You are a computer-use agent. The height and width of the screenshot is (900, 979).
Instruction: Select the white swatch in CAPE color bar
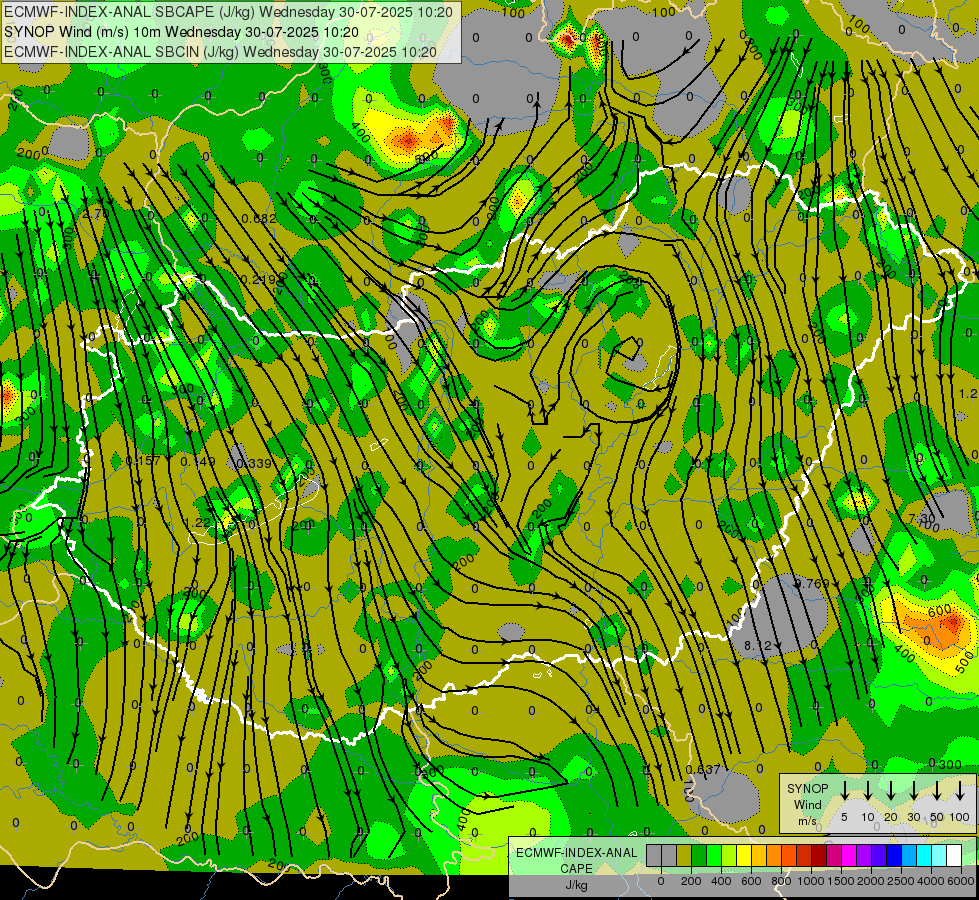(954, 855)
